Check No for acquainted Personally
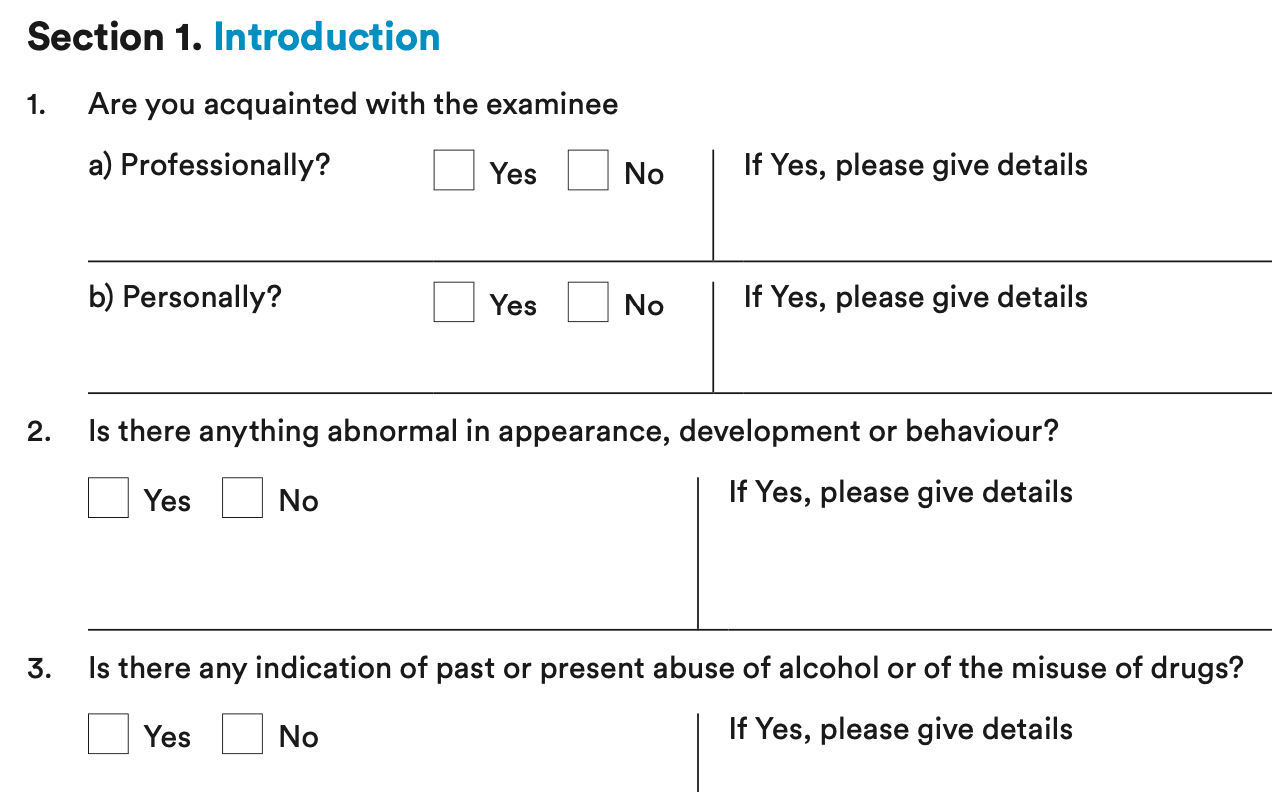The height and width of the screenshot is (792, 1272). click(x=588, y=302)
